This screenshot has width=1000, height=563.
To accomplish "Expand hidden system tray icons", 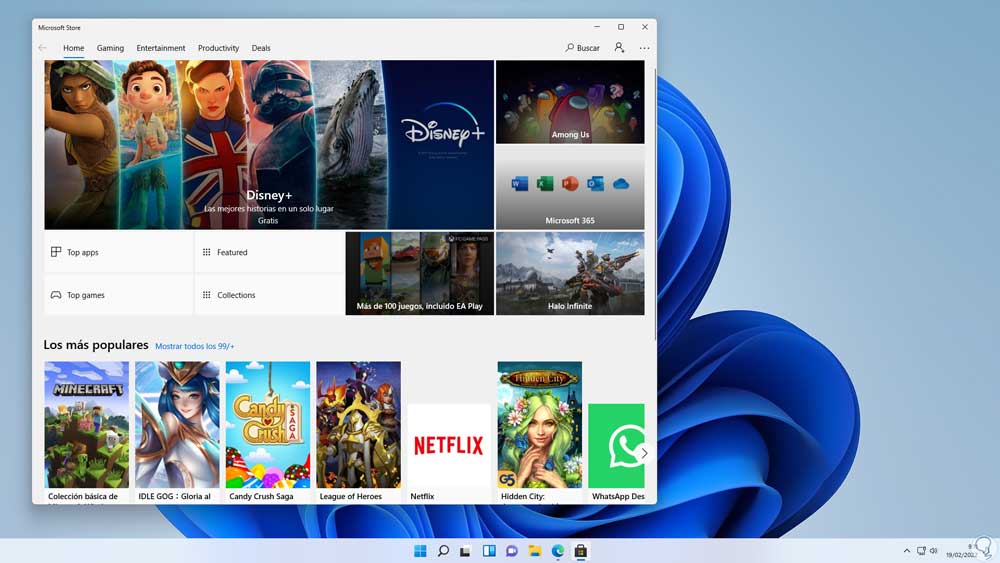I will tap(907, 551).
